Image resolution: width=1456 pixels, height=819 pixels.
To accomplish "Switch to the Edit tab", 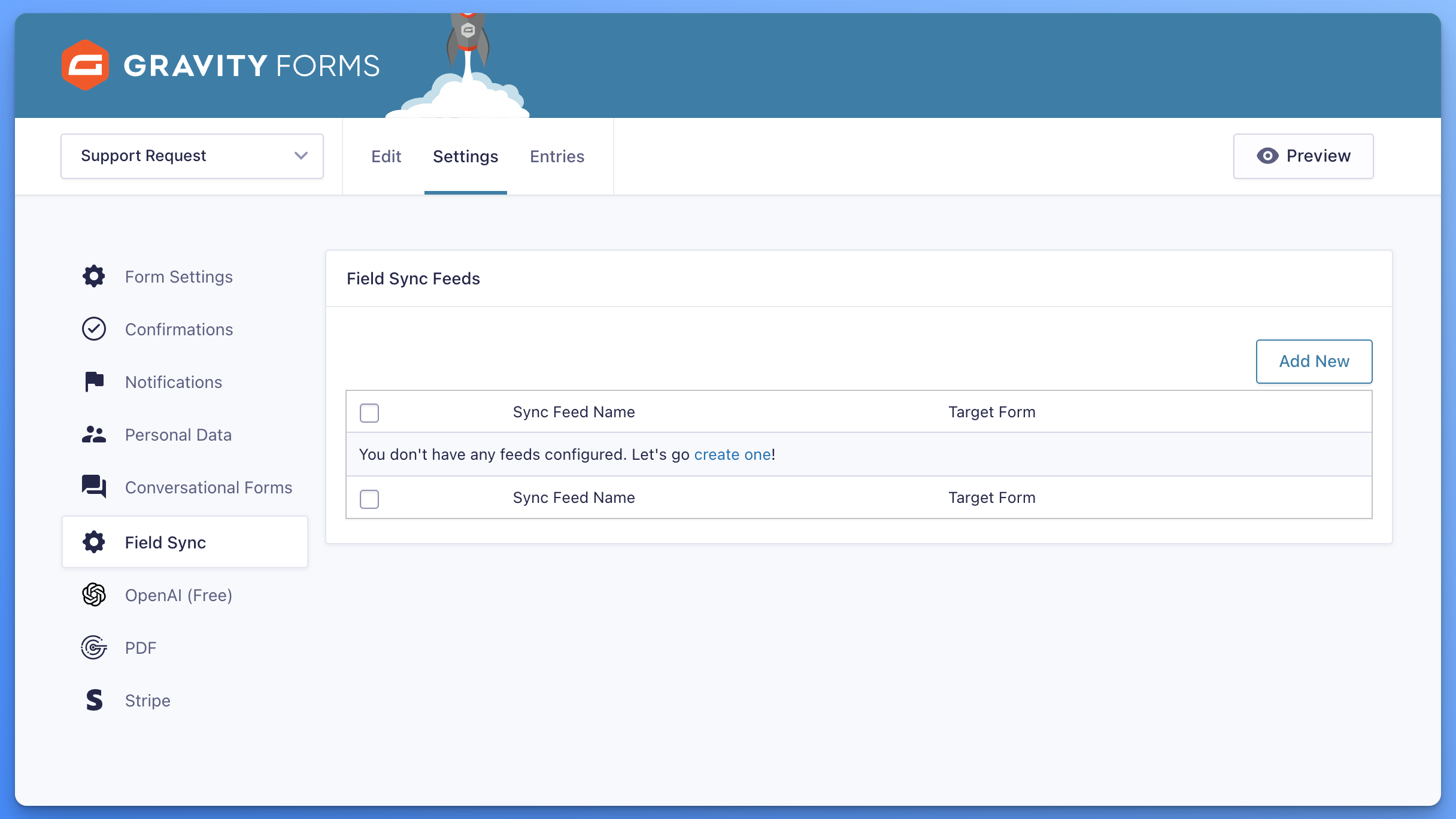I will pyautogui.click(x=386, y=156).
